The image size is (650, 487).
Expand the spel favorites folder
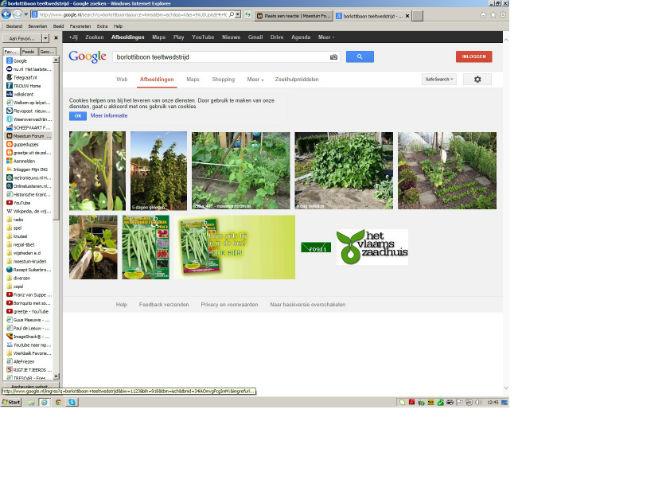pos(17,228)
